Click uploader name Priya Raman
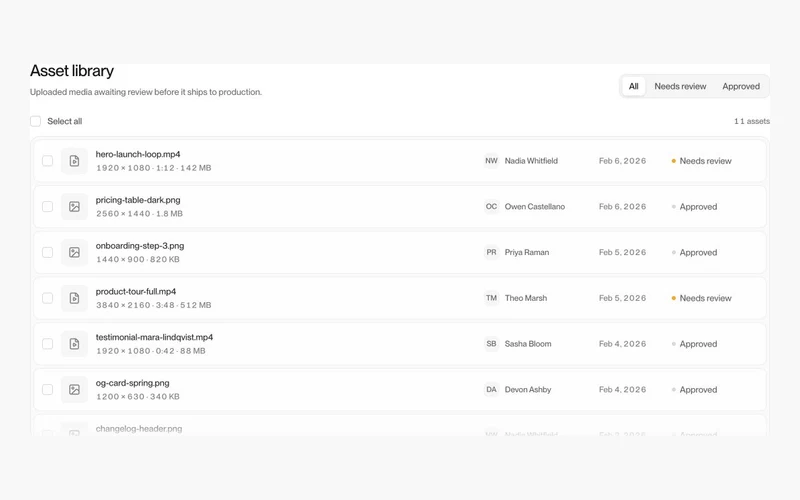The image size is (800, 500). pyautogui.click(x=527, y=252)
